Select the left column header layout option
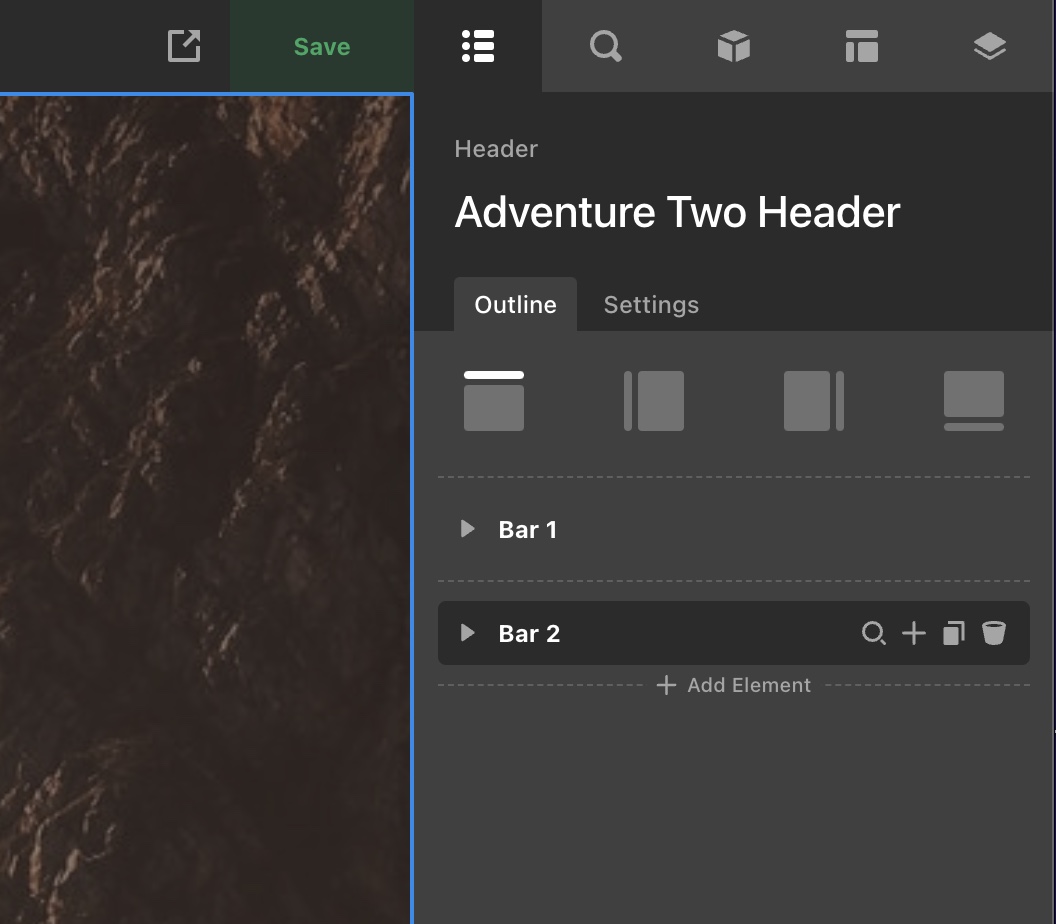 point(653,400)
